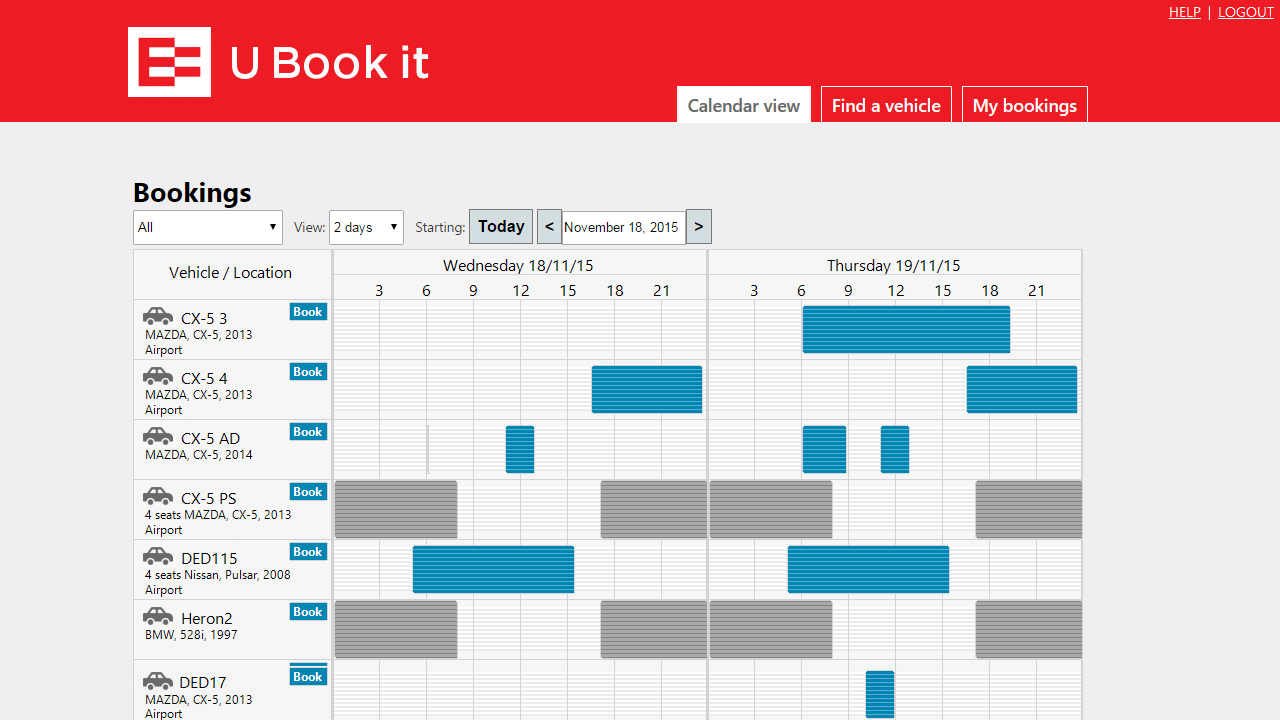The image size is (1280, 720).
Task: Click the car icon beside CX-5 PS
Action: 158,497
